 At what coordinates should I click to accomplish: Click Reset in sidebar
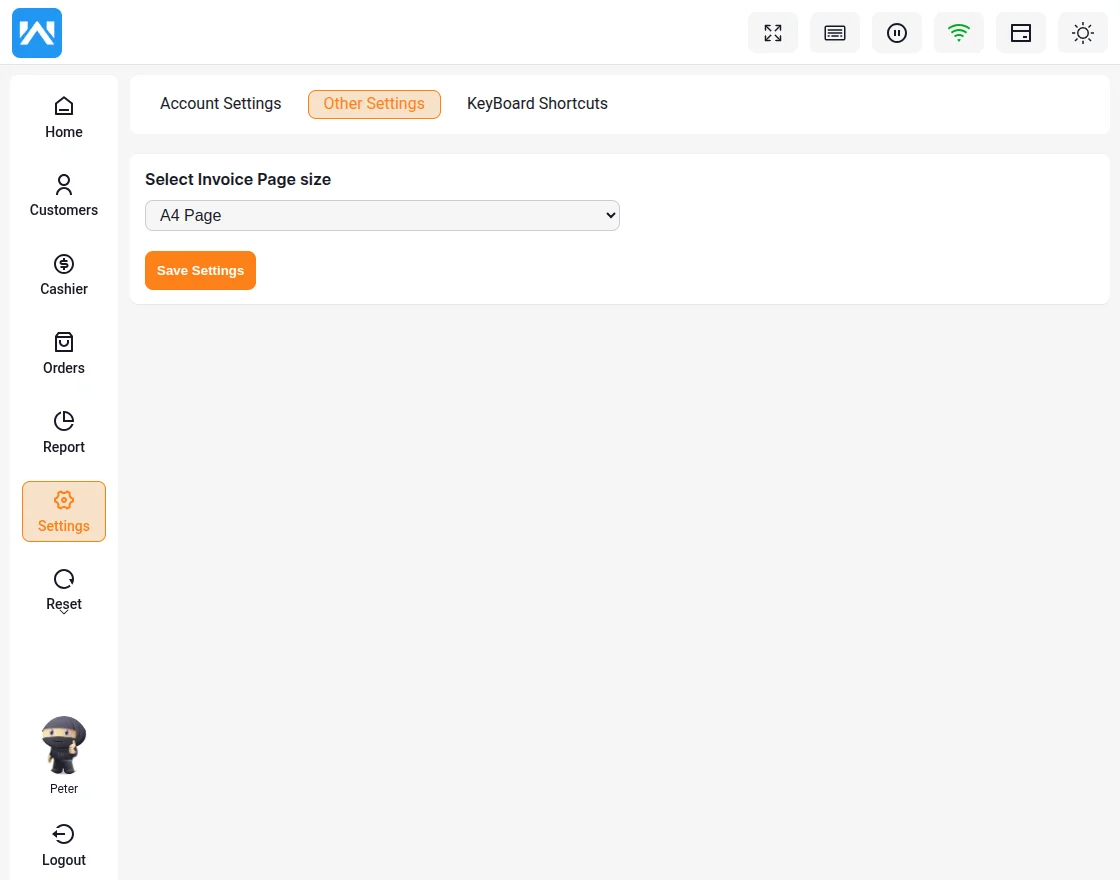[x=64, y=590]
